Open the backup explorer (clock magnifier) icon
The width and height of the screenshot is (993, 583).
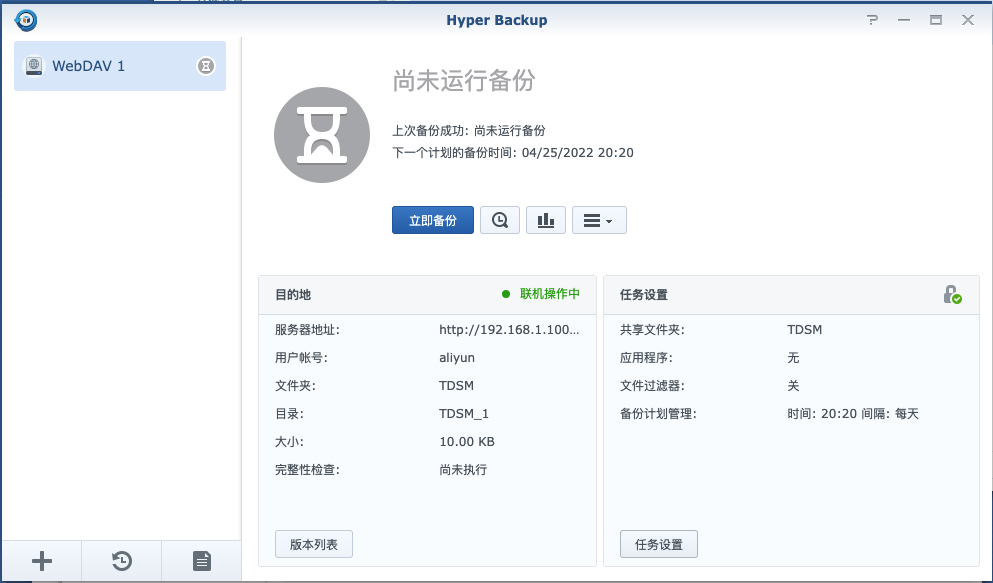tap(500, 220)
